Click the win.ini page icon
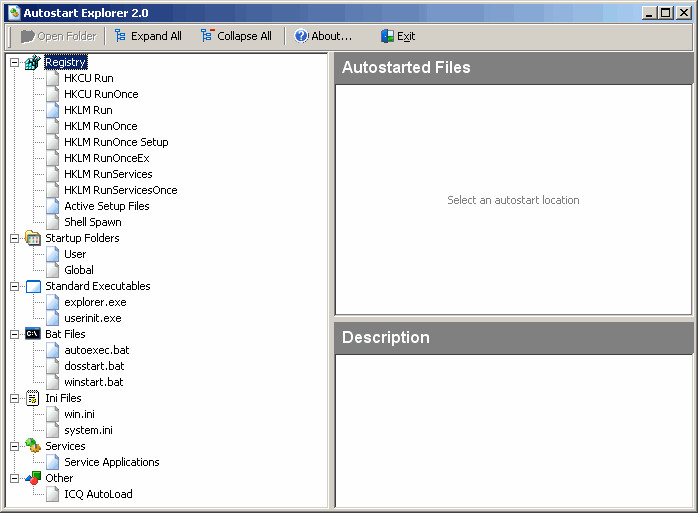The height and width of the screenshot is (513, 698). pos(53,415)
